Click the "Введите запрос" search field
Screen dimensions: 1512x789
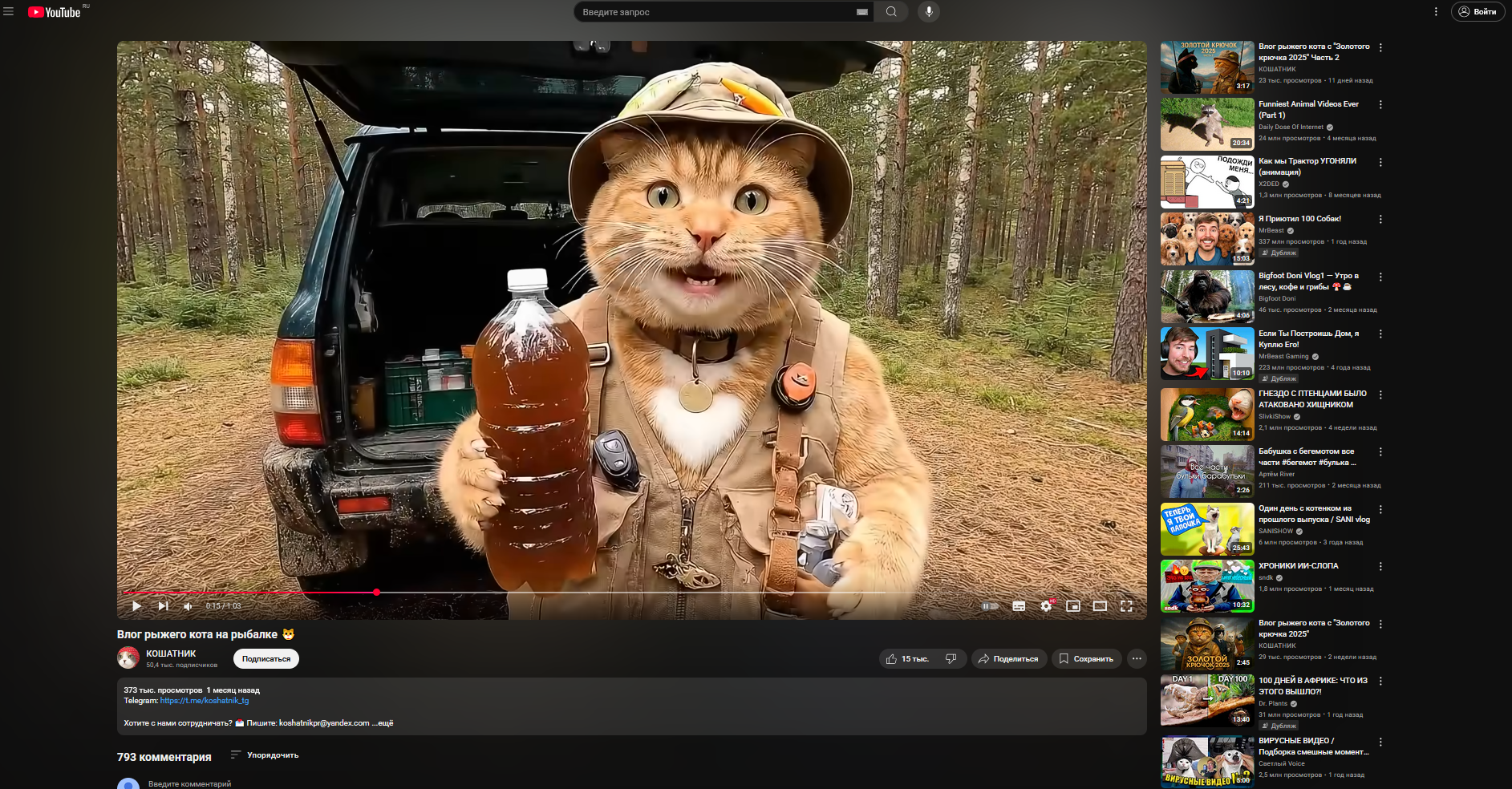pyautogui.click(x=714, y=12)
